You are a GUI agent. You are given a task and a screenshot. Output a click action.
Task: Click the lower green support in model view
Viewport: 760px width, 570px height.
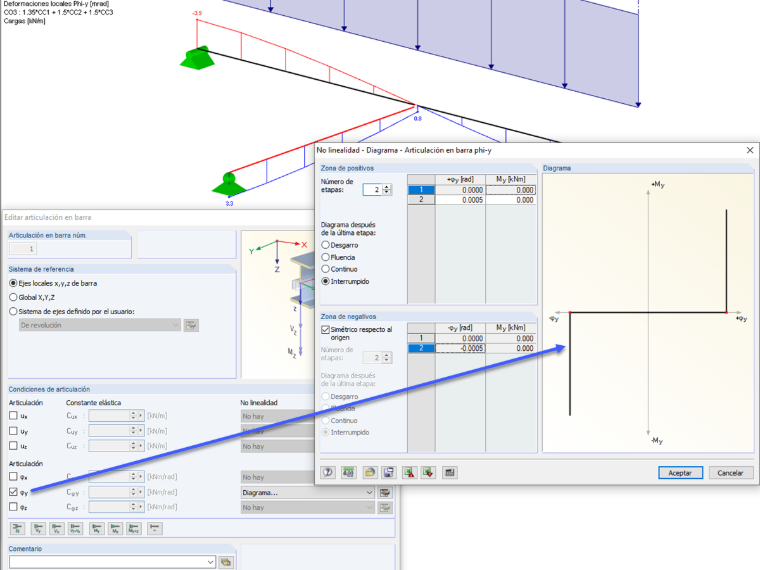(x=229, y=185)
